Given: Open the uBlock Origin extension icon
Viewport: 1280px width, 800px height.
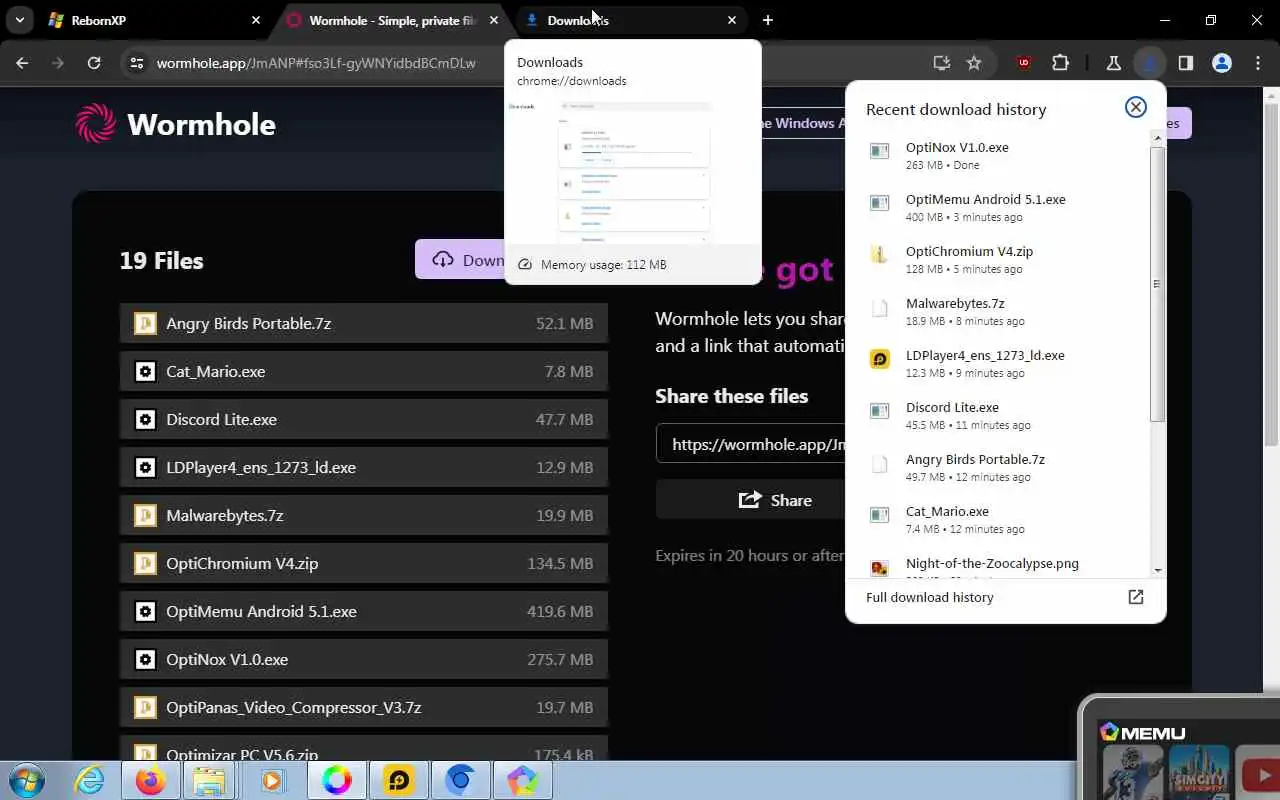Looking at the screenshot, I should [x=1023, y=63].
